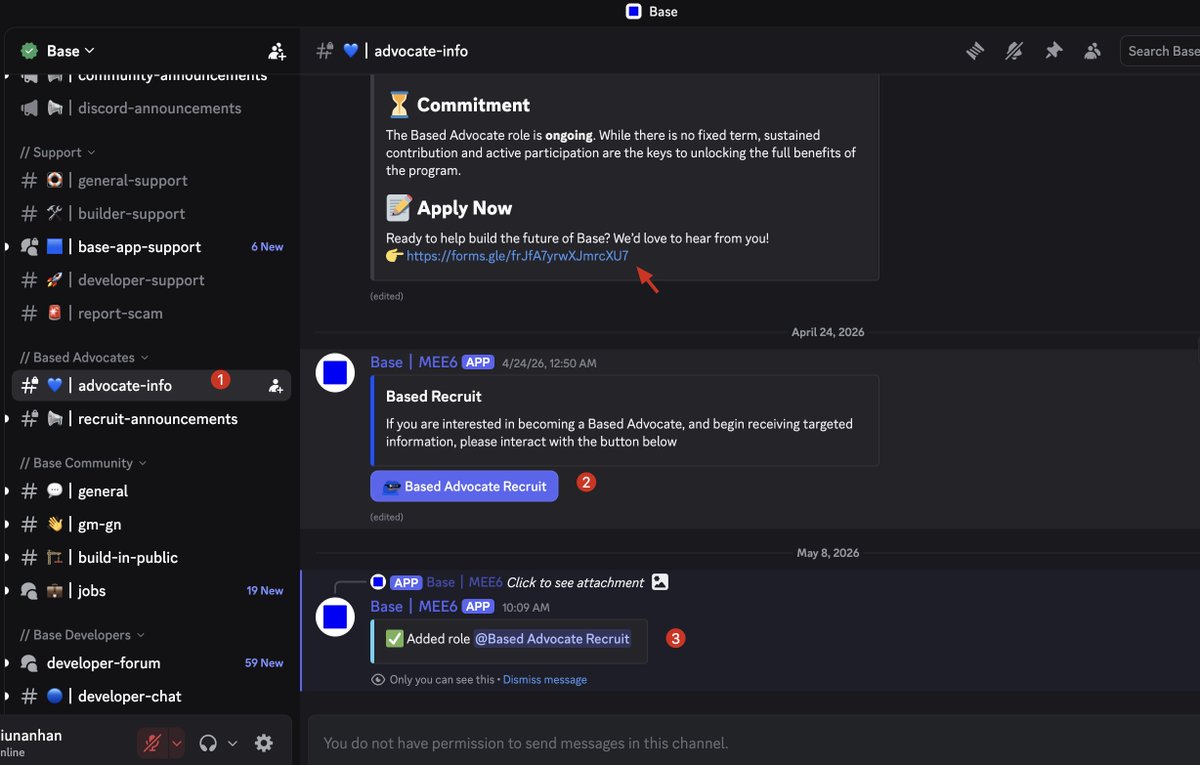This screenshot has width=1200, height=765.
Task: Click Dismiss message link
Action: (x=545, y=680)
